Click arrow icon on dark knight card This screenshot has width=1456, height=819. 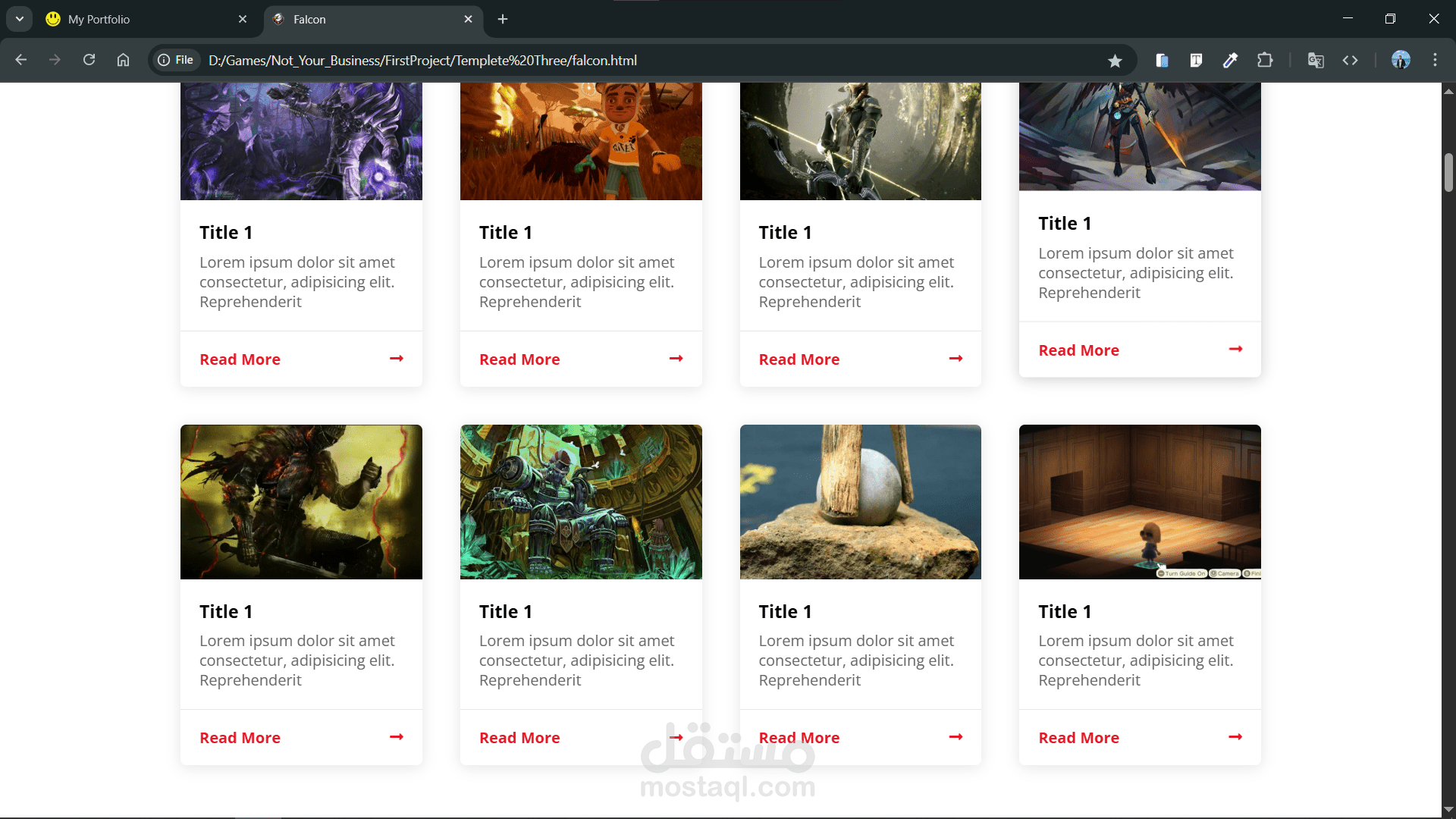397,736
